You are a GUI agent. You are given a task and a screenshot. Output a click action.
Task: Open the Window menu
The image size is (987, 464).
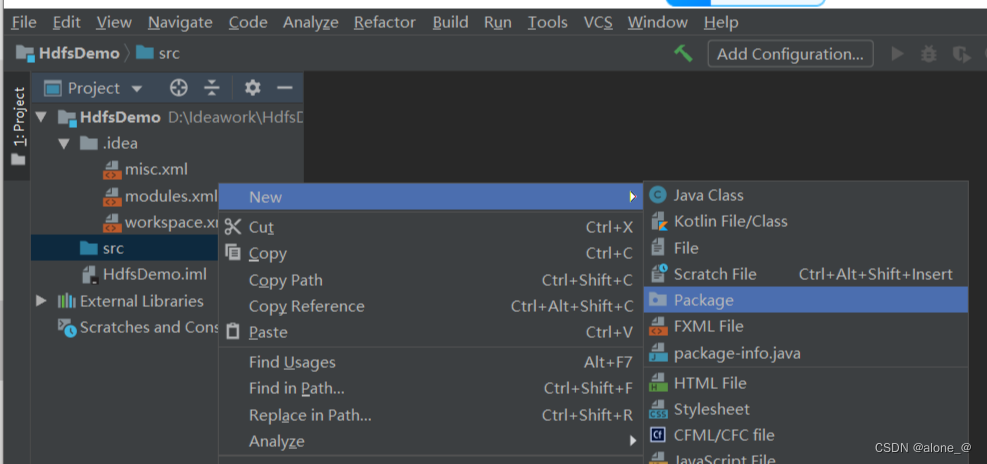pyautogui.click(x=657, y=23)
